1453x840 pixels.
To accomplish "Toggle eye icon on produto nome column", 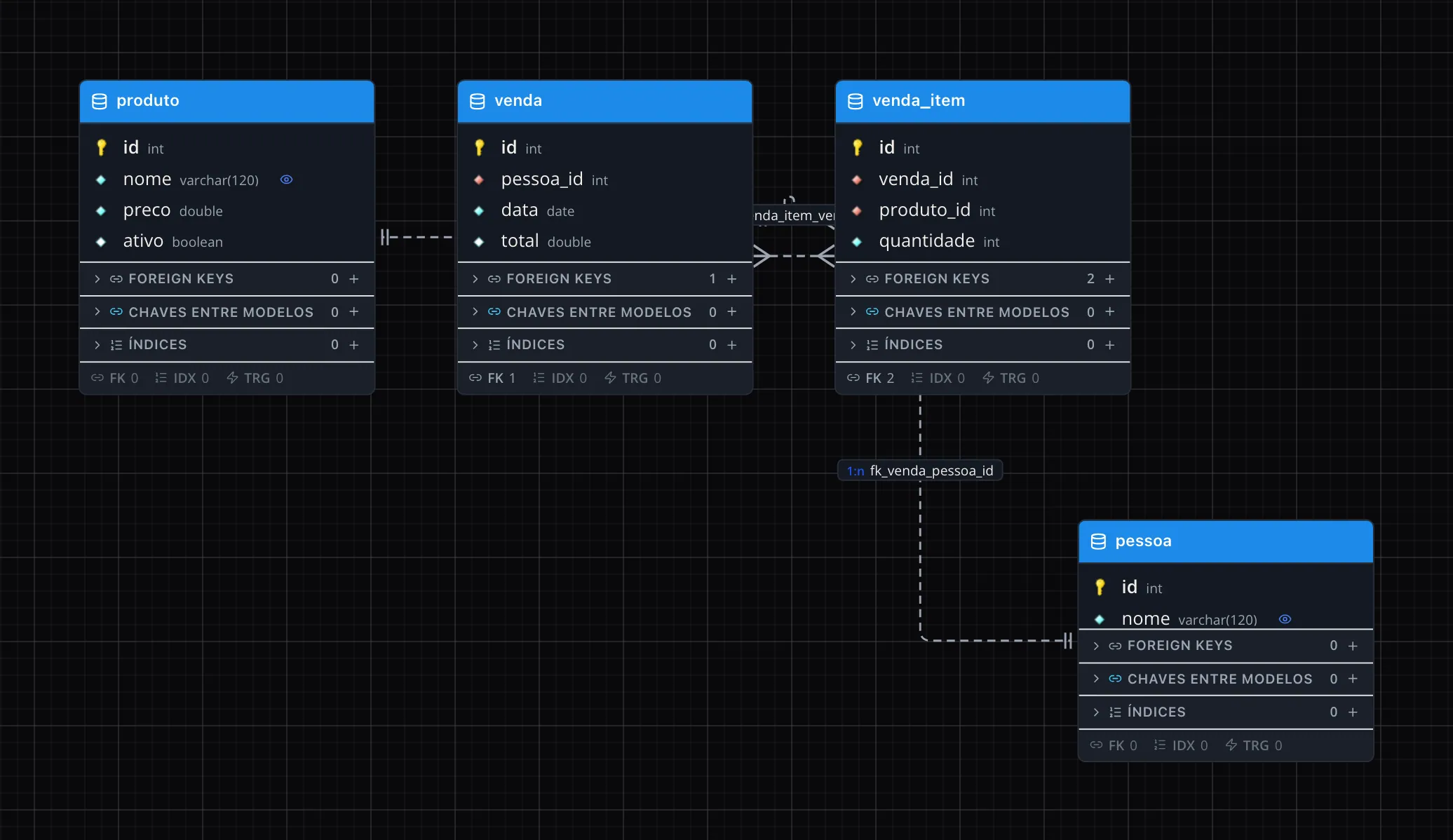I will click(286, 179).
